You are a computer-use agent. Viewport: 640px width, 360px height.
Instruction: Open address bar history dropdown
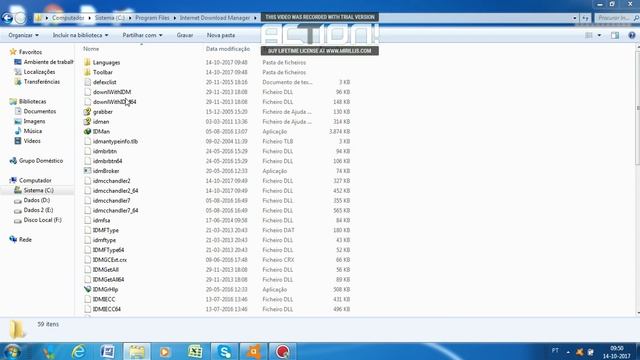[574, 18]
